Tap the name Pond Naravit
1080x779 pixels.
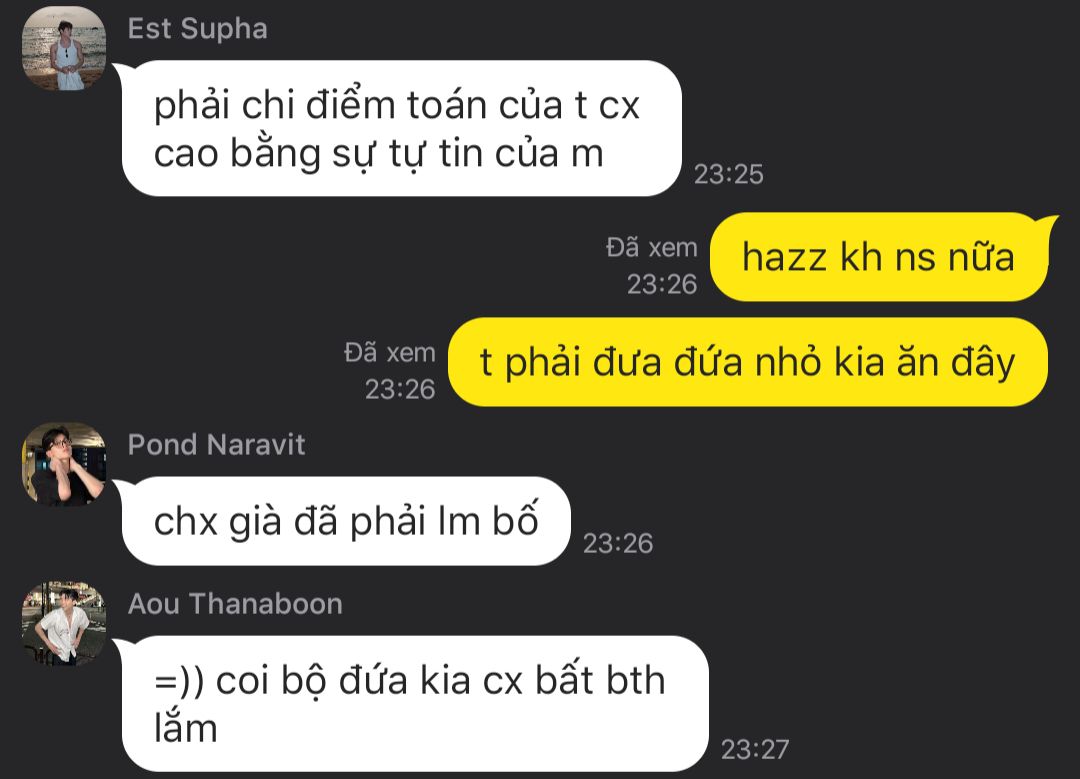pyautogui.click(x=216, y=445)
